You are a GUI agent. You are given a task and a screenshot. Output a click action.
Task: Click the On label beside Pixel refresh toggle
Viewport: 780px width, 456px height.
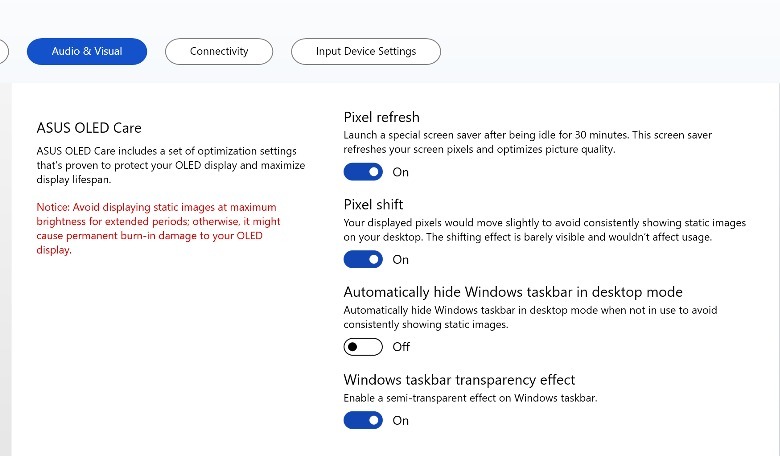(x=400, y=172)
